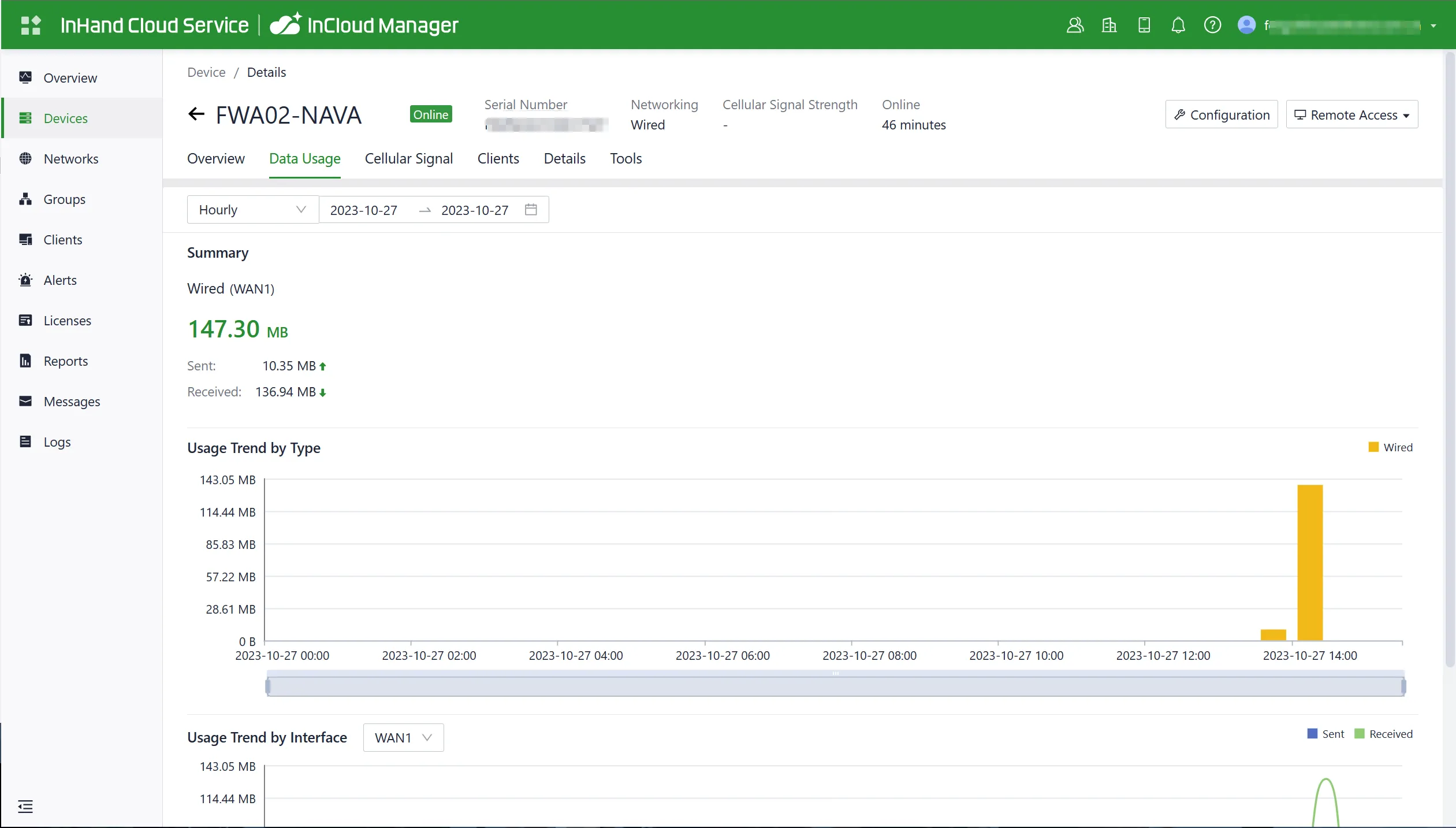Open Licenses in the sidebar
Viewport: 1456px width, 828px height.
pos(81,320)
